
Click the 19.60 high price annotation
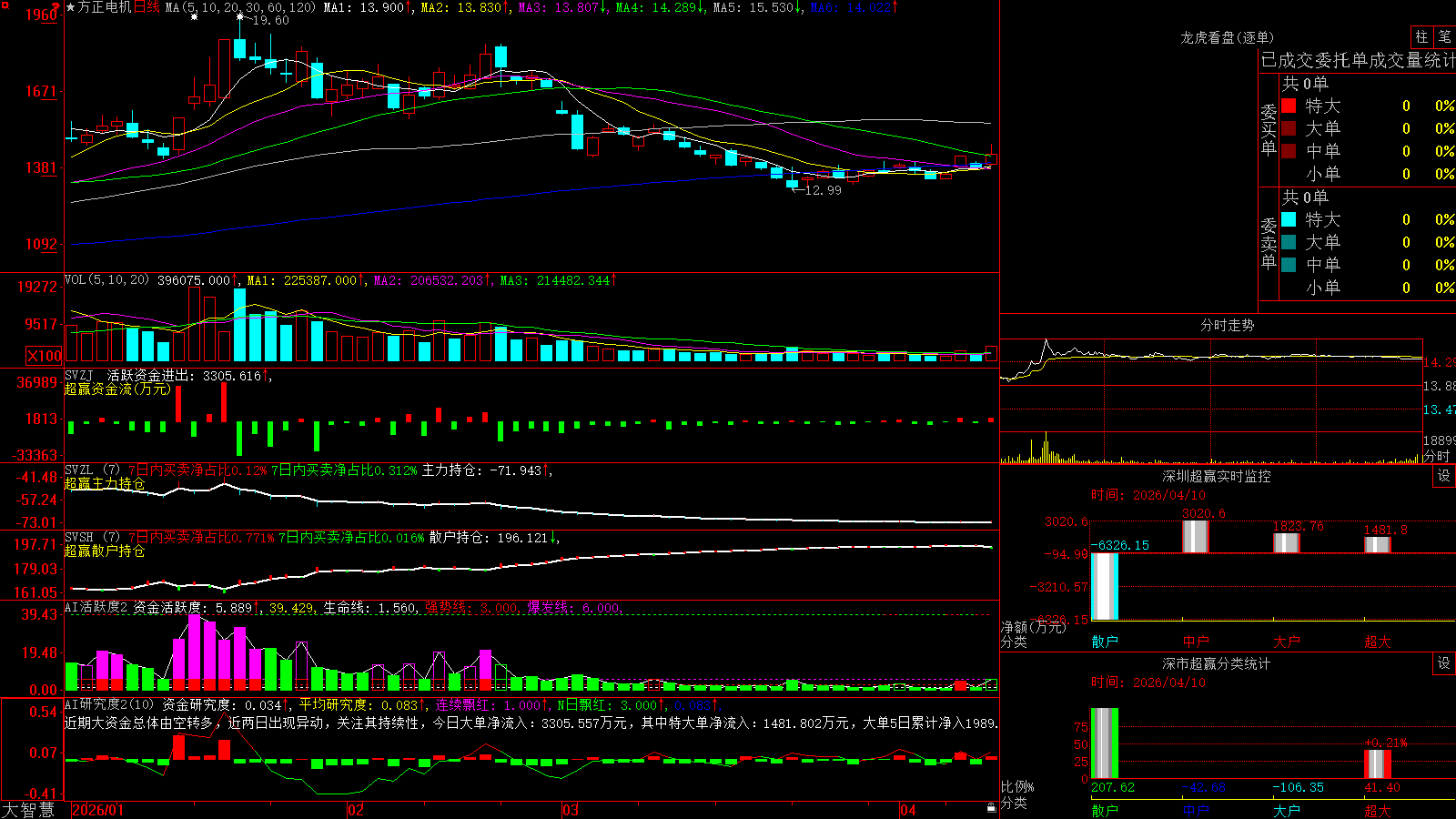(270, 20)
